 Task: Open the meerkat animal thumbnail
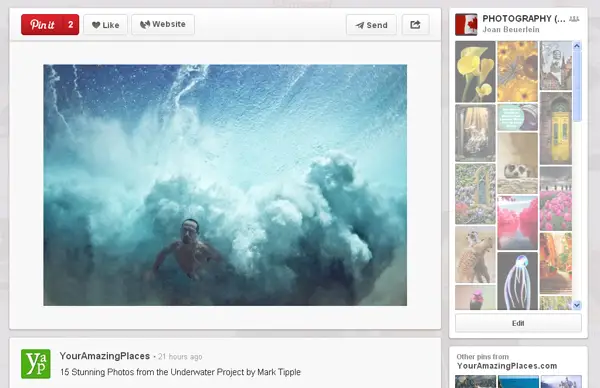tap(475, 254)
